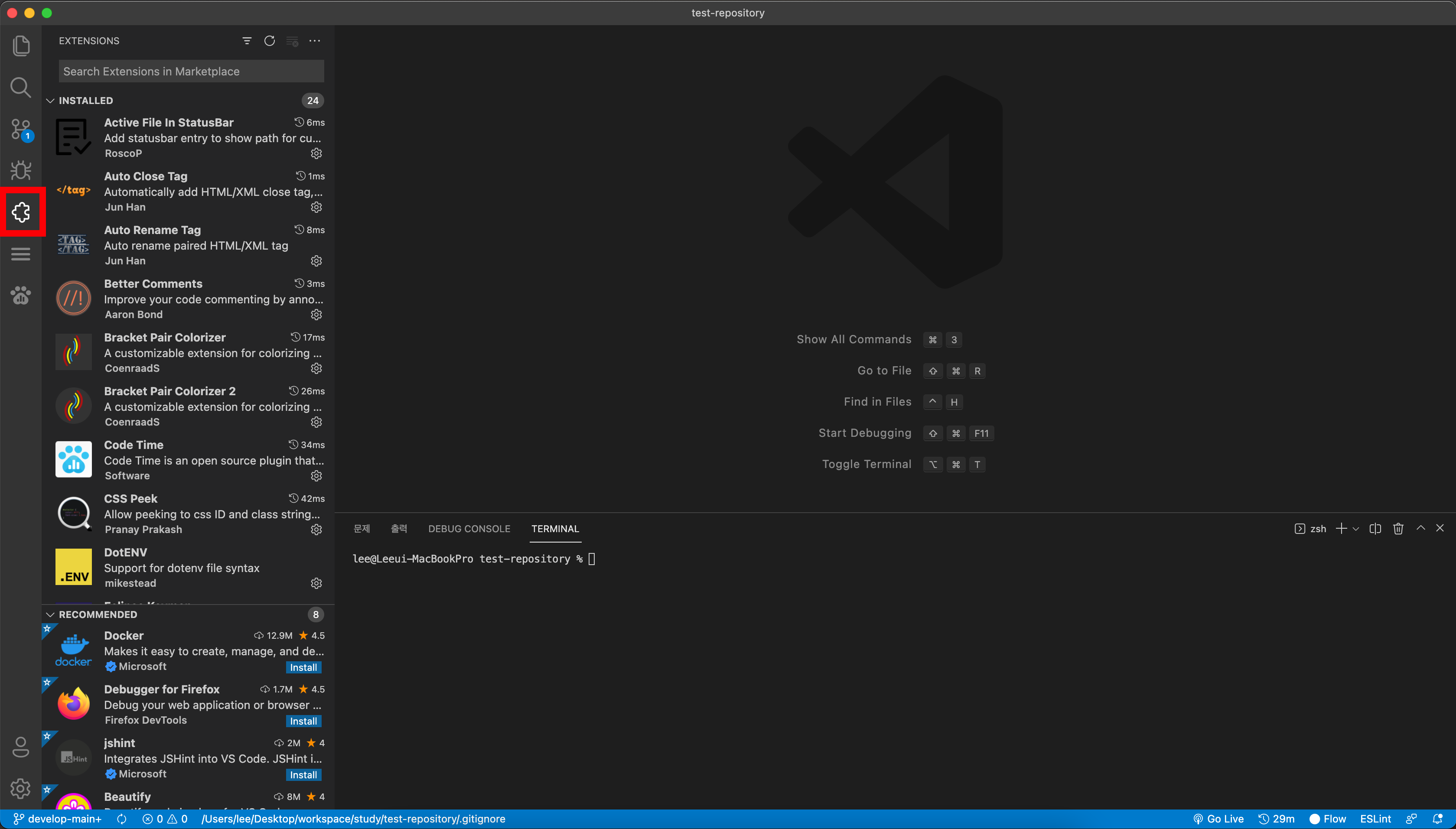
Task: Toggle ESLint status bar item
Action: 1375,819
